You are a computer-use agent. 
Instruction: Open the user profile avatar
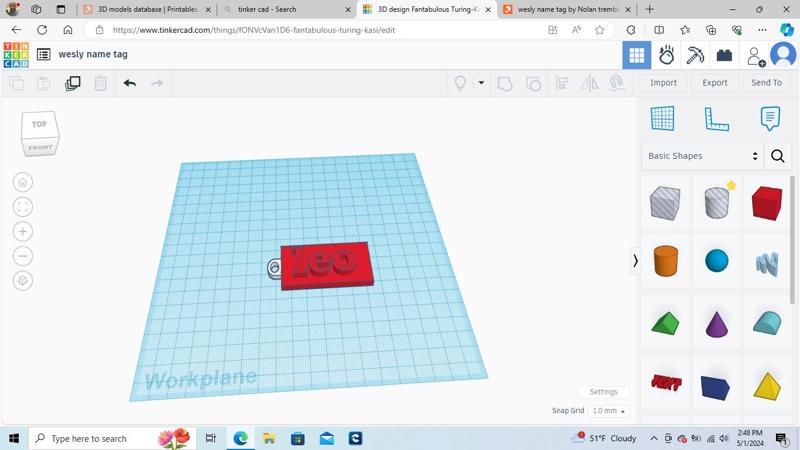[783, 55]
